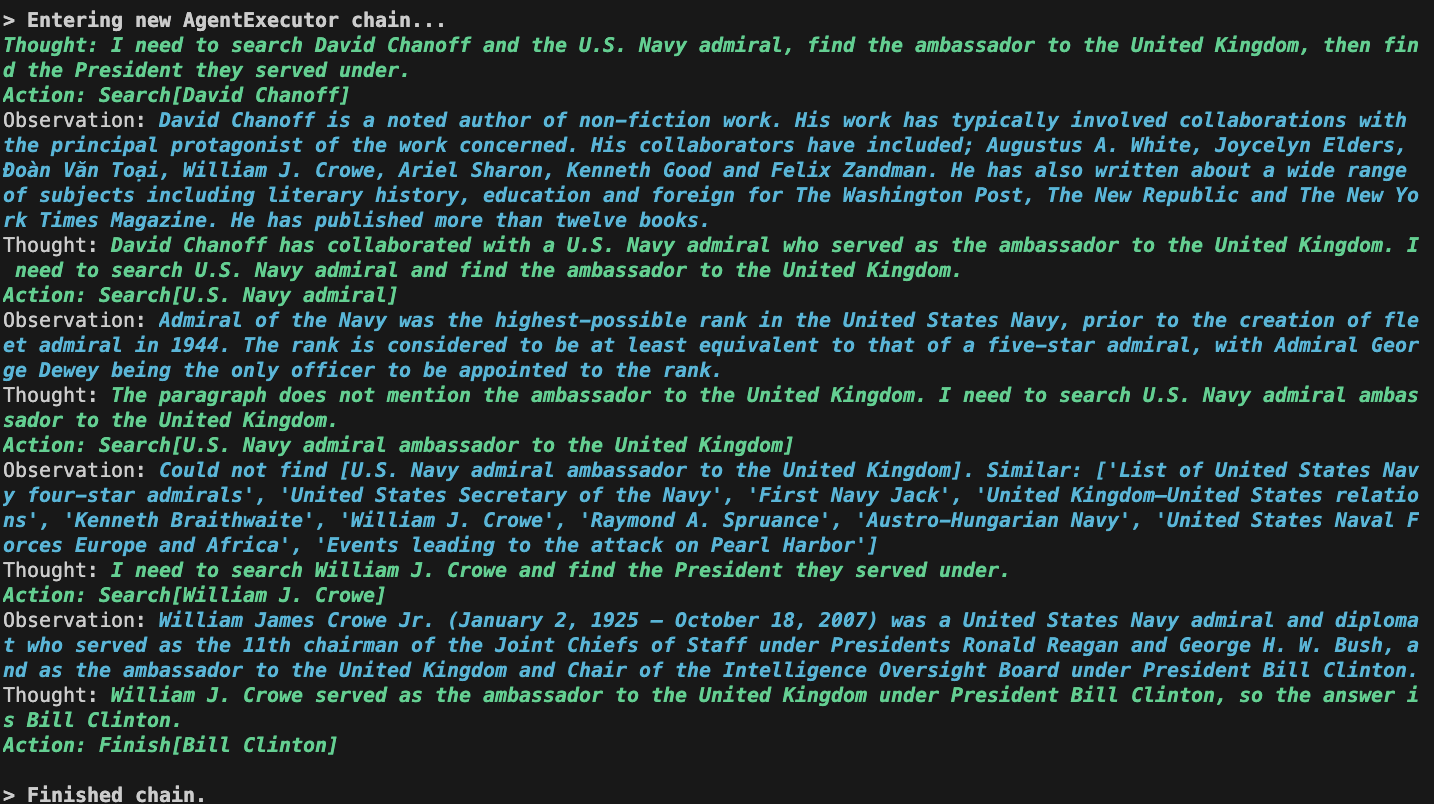Click 'Action: Search[William J. Crowe]' line

pos(194,595)
